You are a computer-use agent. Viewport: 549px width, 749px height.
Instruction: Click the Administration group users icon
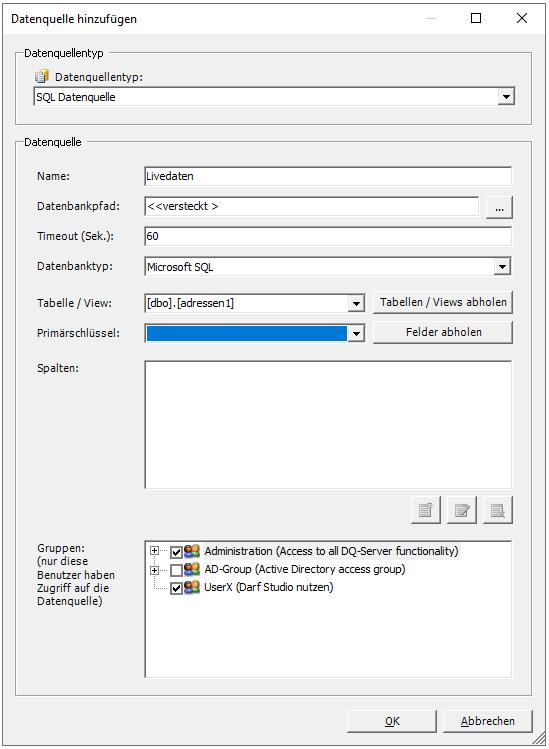click(x=192, y=551)
